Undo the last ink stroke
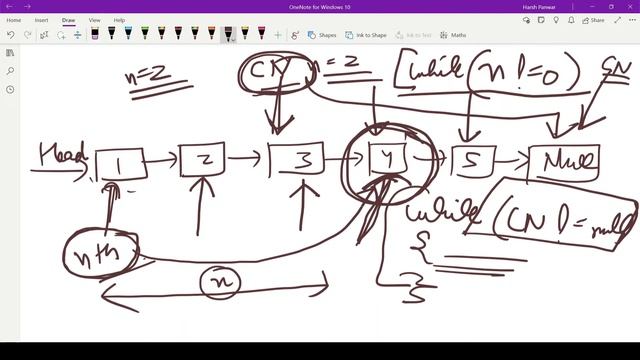This screenshot has width=640, height=360. (11, 35)
